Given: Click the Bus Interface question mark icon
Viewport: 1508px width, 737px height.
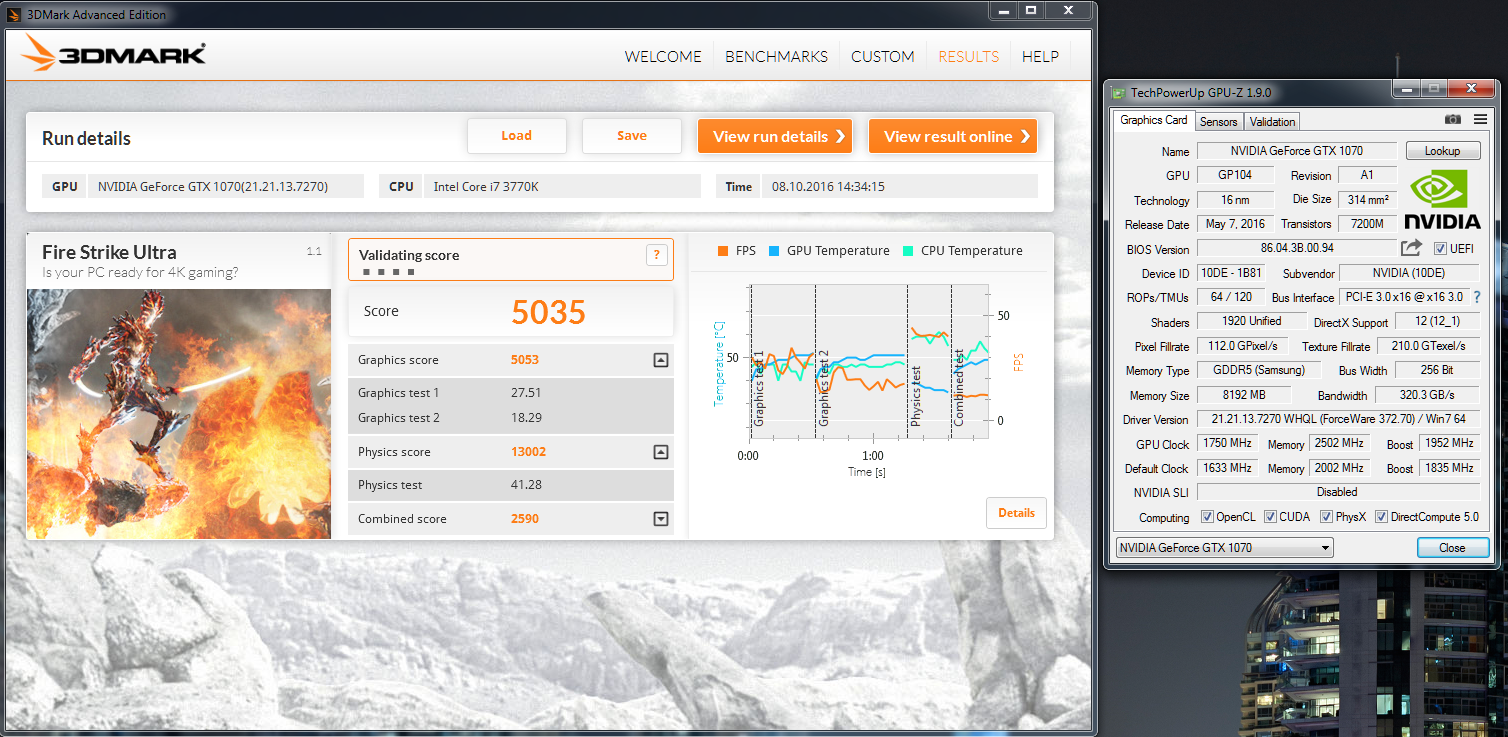Looking at the screenshot, I should tap(1476, 297).
